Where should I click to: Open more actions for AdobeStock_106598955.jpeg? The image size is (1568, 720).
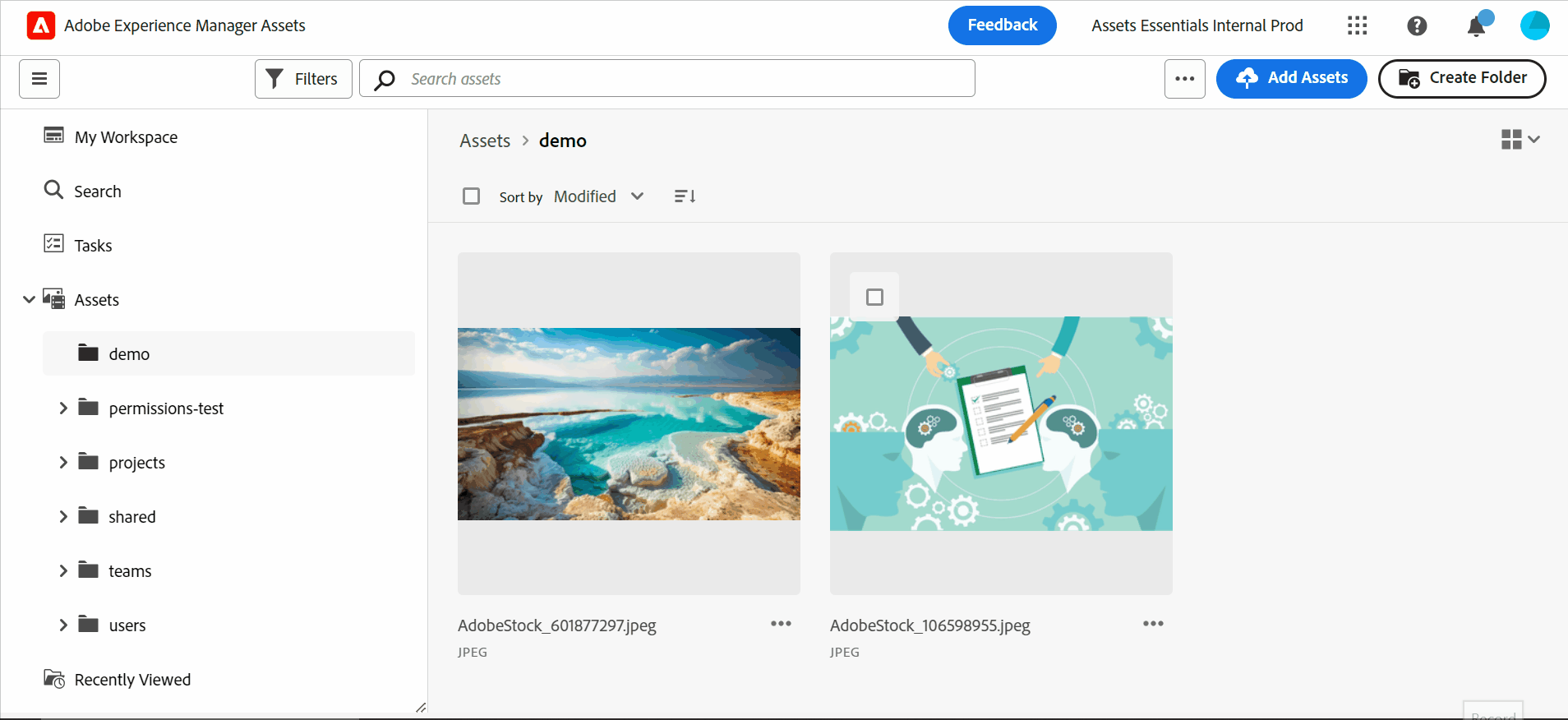click(x=1153, y=624)
